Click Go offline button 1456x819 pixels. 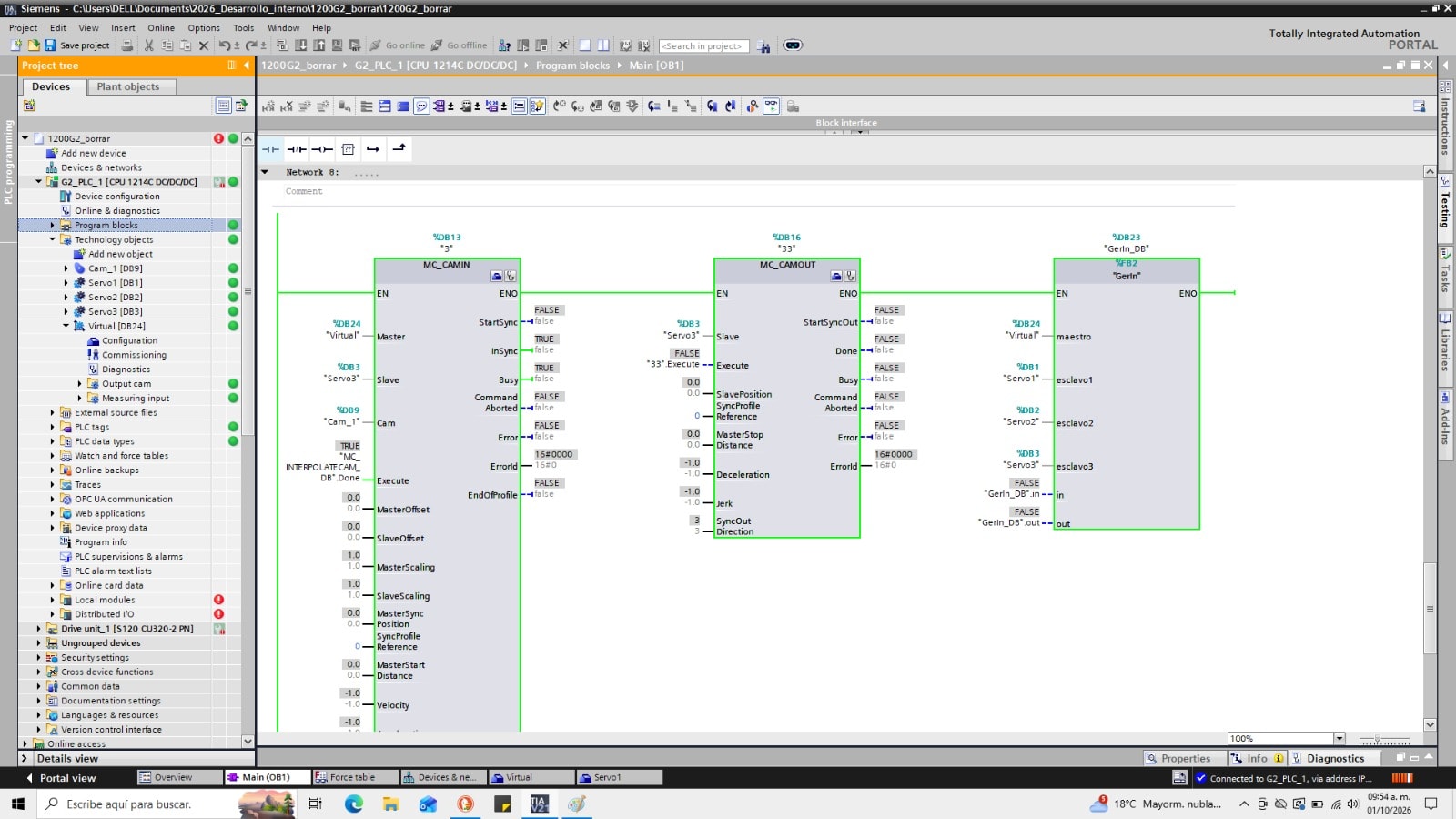(x=460, y=45)
